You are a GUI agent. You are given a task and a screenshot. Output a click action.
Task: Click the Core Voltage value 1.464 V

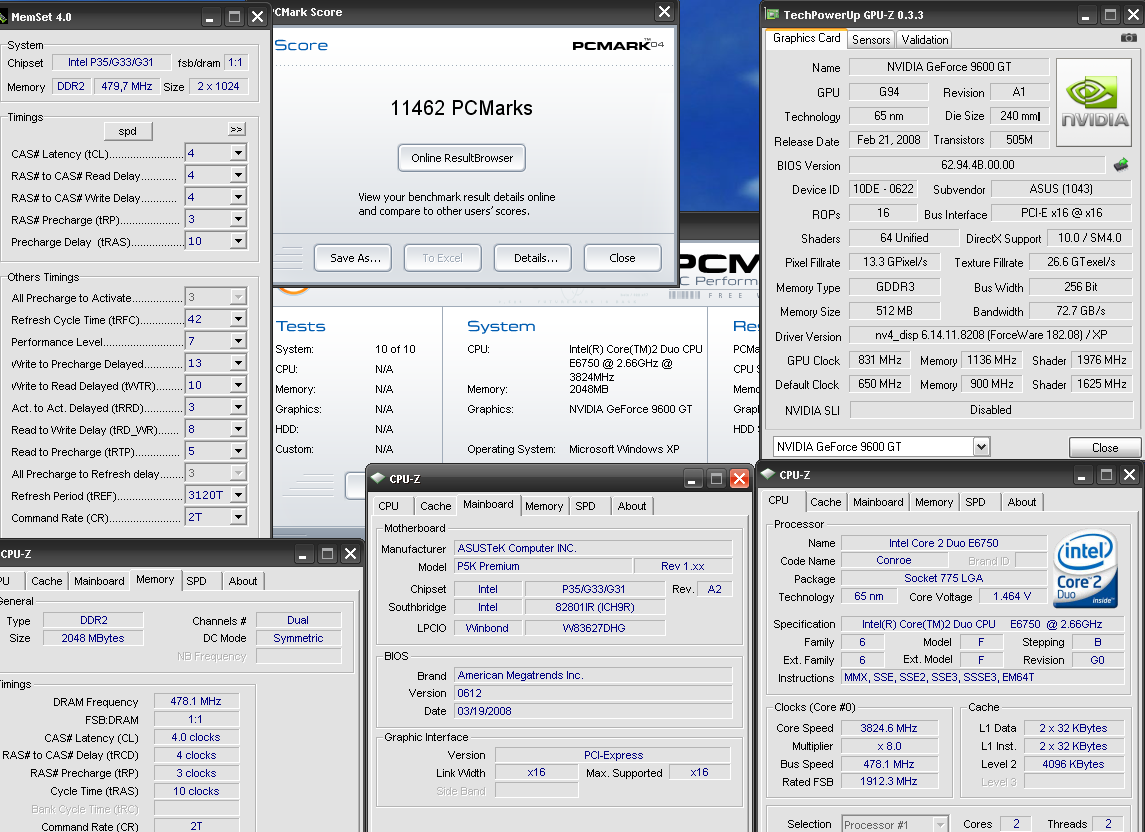coord(1012,597)
